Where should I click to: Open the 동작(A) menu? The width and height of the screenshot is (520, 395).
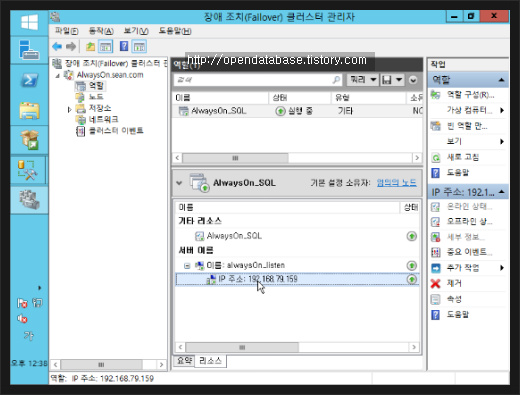[x=101, y=31]
